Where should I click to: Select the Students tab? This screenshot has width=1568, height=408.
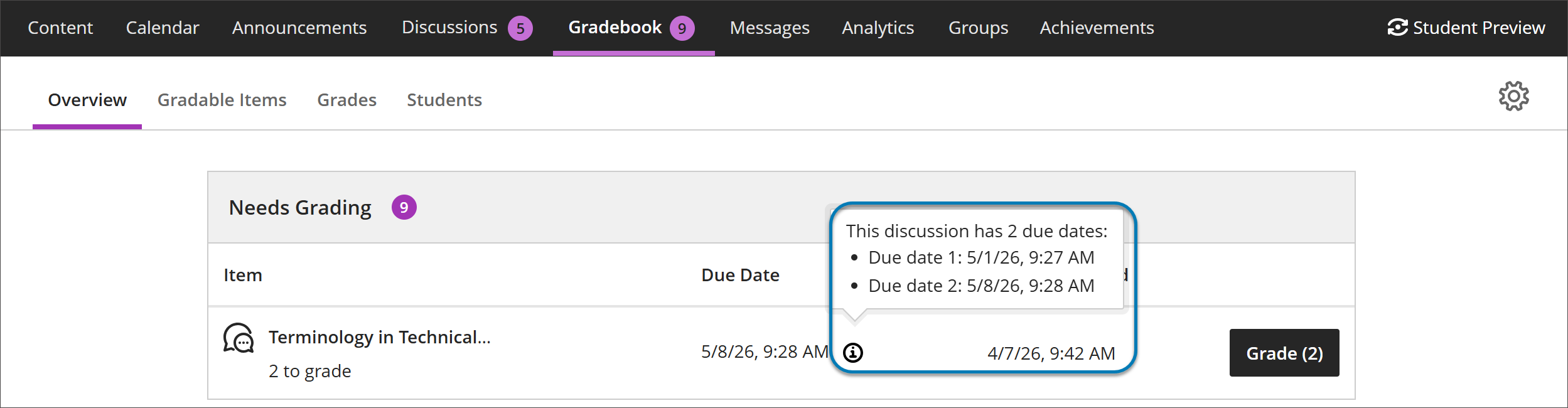(x=444, y=100)
